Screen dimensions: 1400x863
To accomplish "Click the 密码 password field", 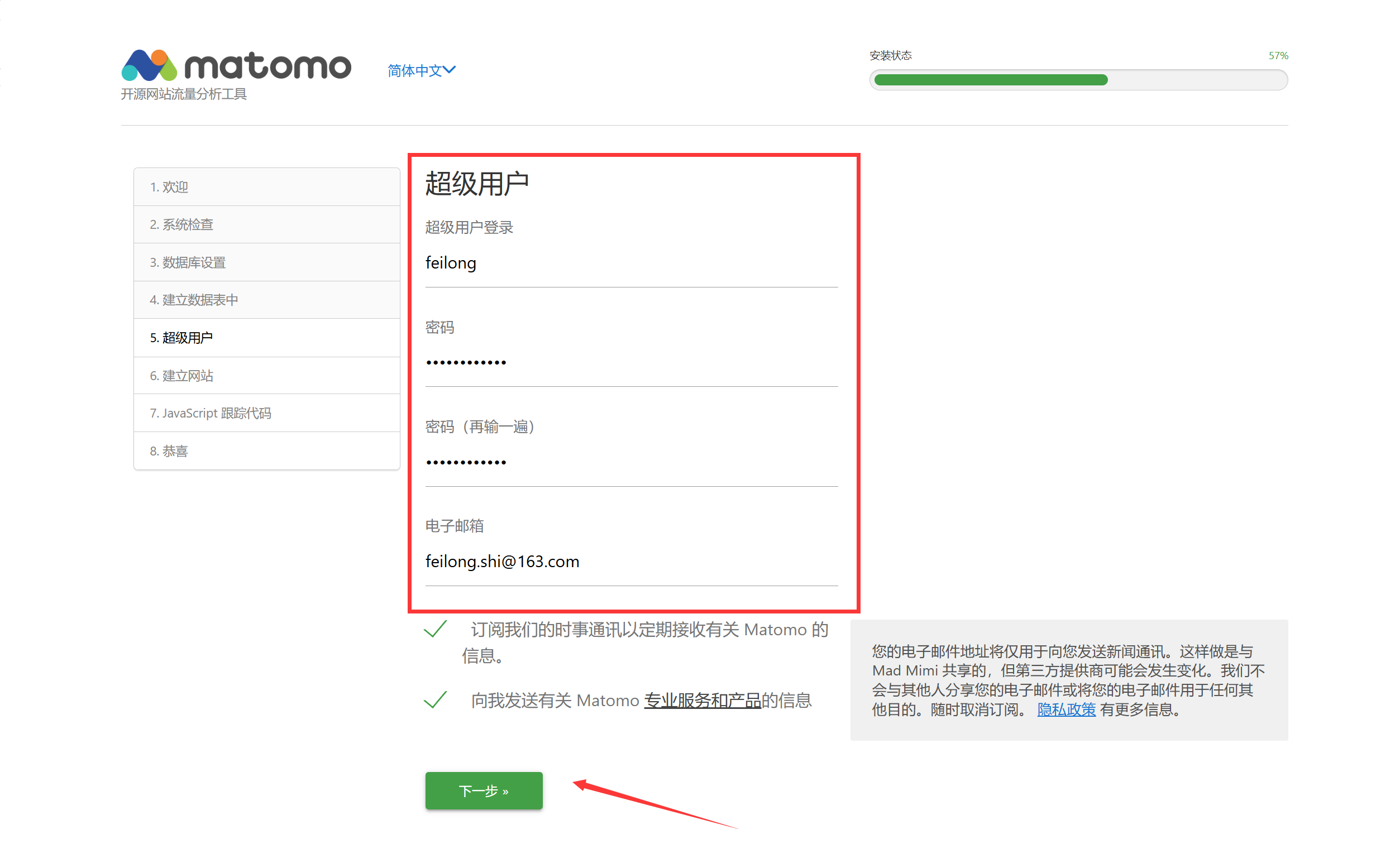I will click(x=631, y=362).
